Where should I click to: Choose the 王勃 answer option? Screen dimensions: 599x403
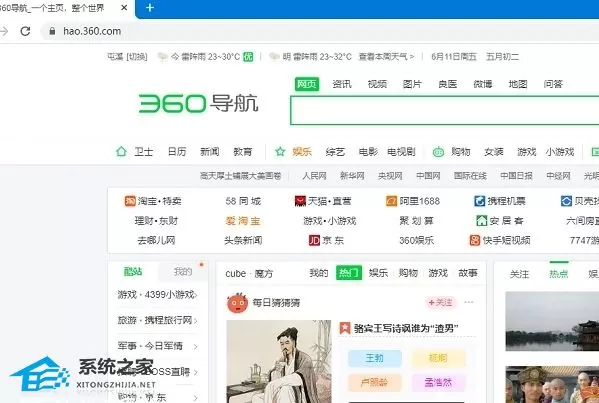[375, 358]
